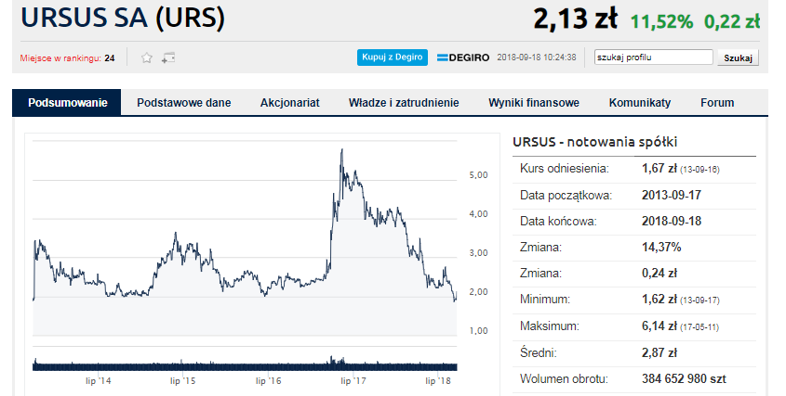Click the DEGIRO logo
Image resolution: width=786 pixels, height=396 pixels.
(463, 58)
